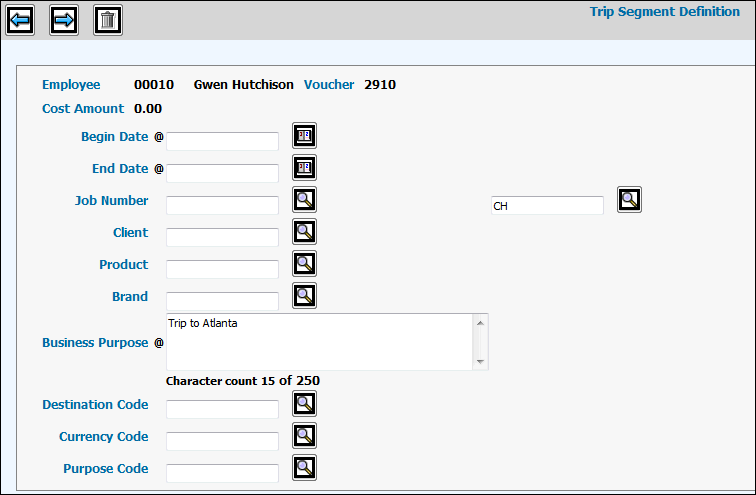Open the Currency Code lookup
Screen dimensions: 756x495
coord(304,436)
